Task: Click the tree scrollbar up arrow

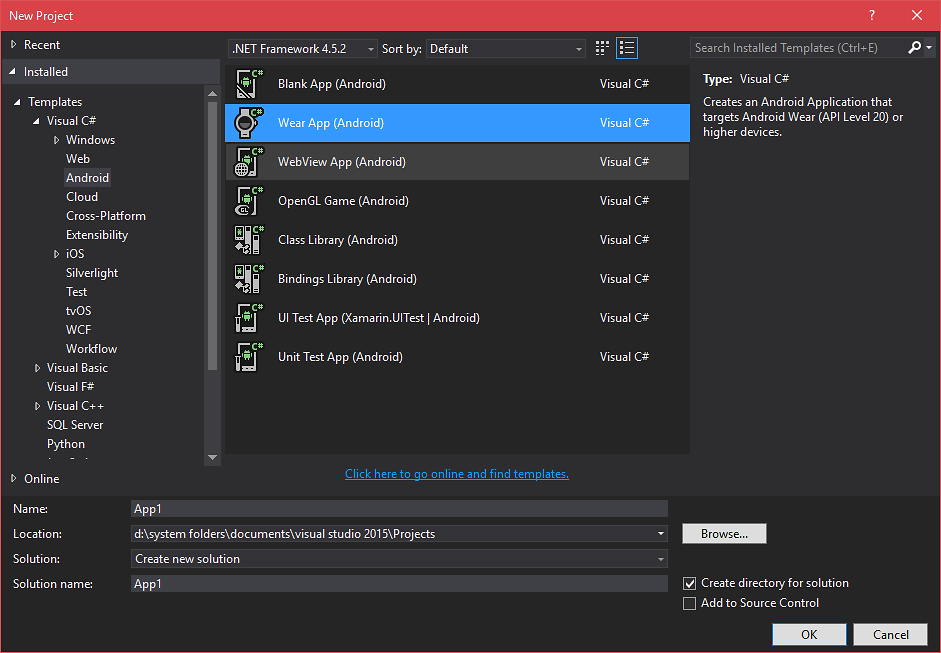Action: coord(212,94)
